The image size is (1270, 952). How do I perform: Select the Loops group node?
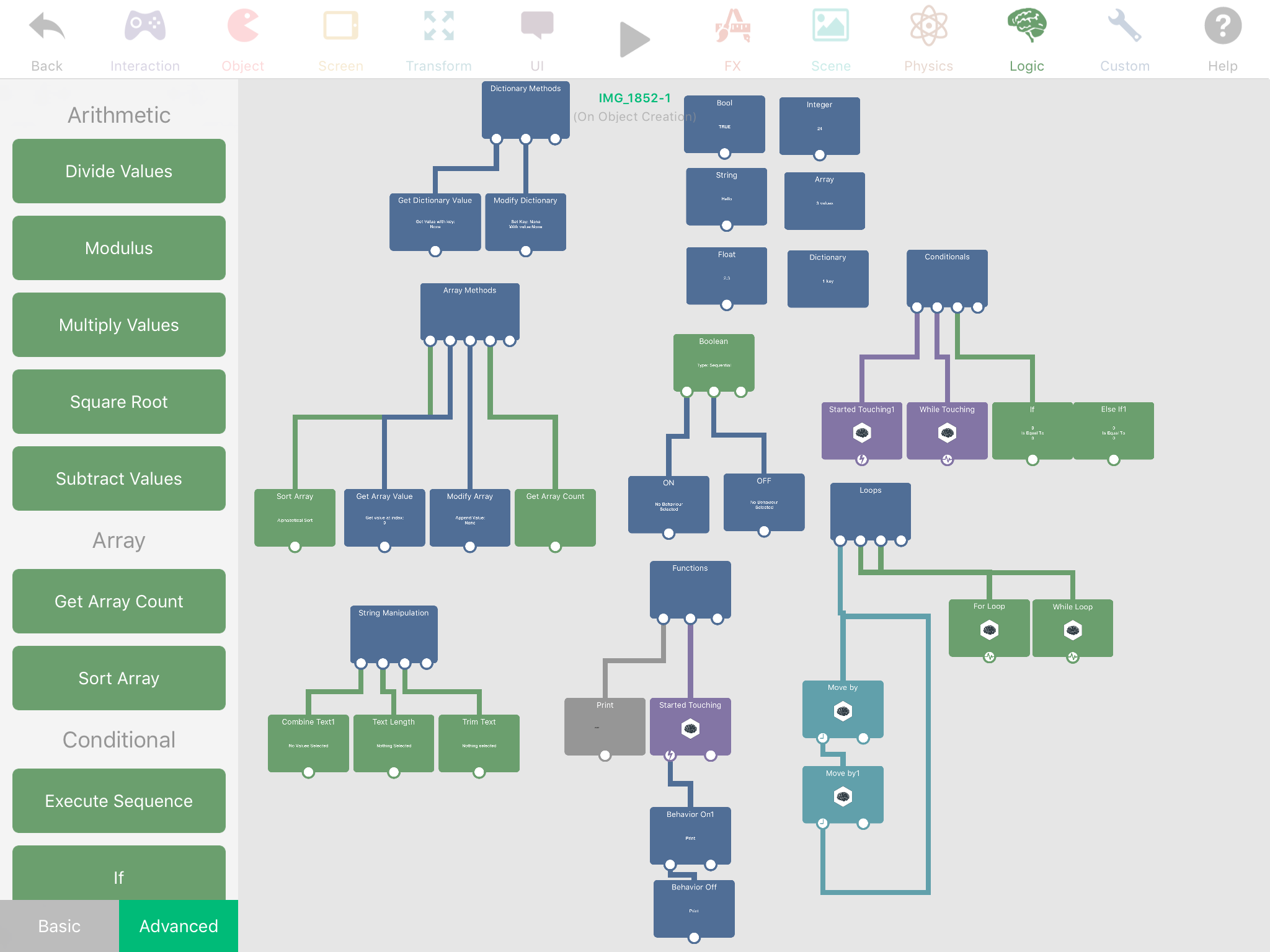870,509
